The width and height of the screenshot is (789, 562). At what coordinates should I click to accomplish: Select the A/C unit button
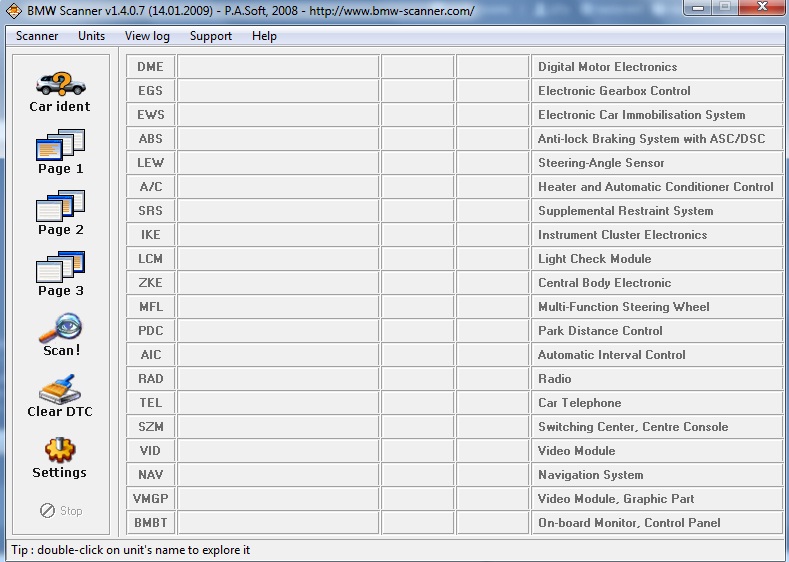coord(150,187)
